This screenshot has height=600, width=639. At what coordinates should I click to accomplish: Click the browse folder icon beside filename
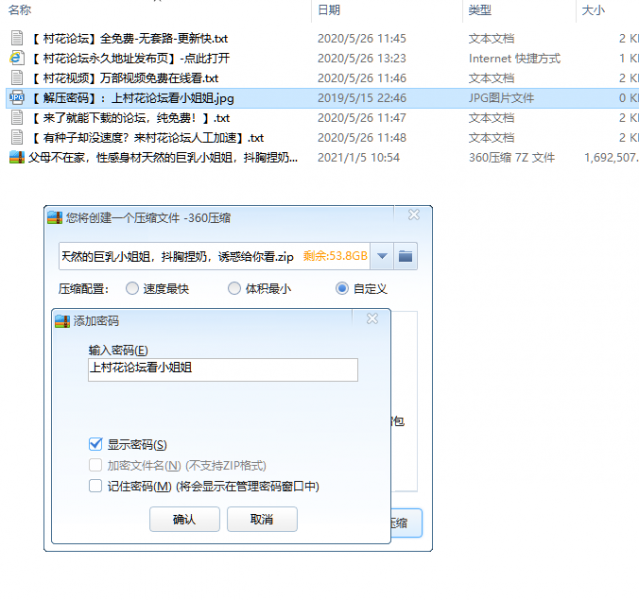click(405, 256)
